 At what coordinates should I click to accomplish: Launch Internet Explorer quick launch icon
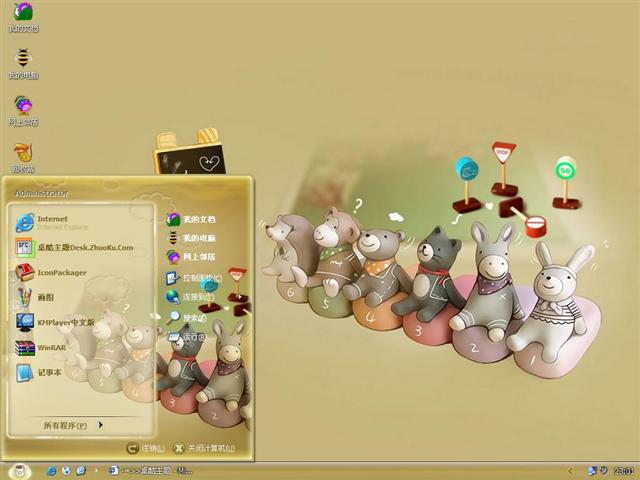coord(51,471)
